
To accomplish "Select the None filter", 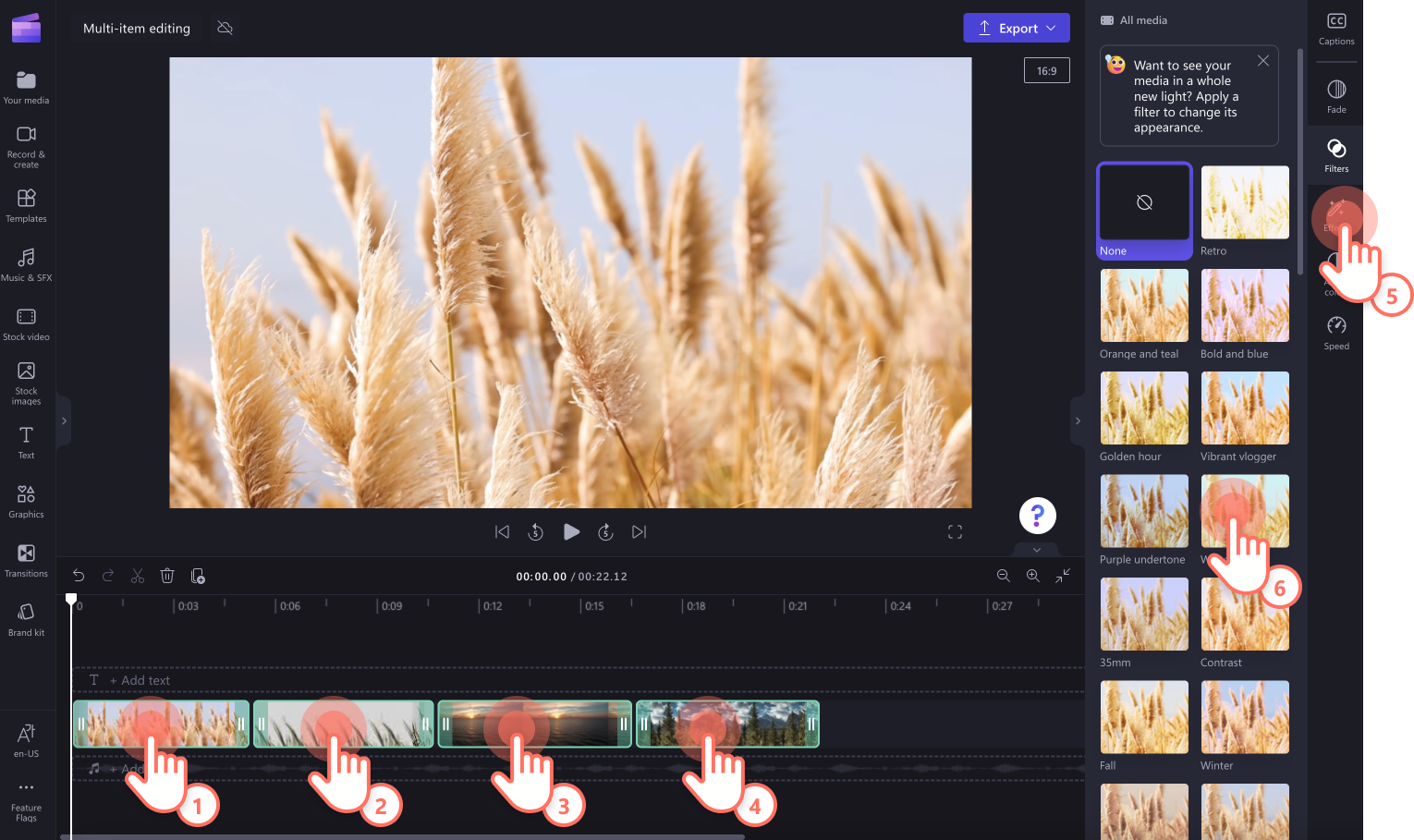I will 1144,212.
